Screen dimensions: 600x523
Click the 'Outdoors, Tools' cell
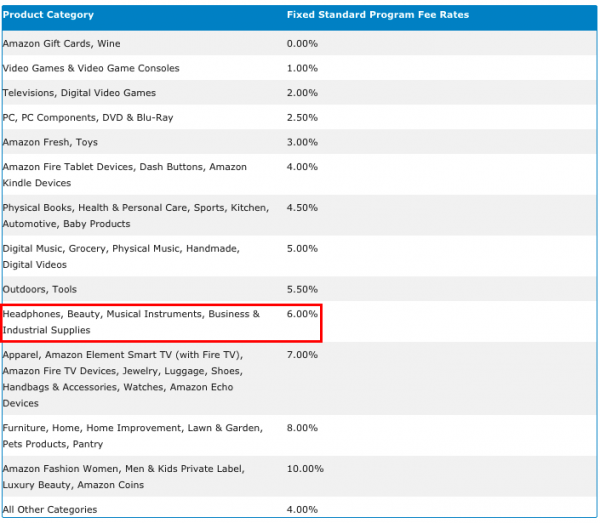click(40, 289)
